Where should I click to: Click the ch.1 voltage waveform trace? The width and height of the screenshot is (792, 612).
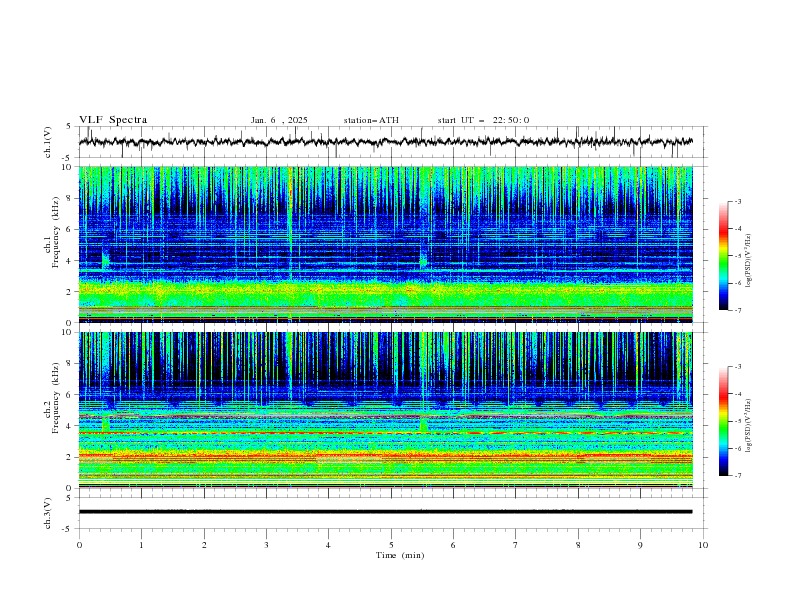point(385,142)
